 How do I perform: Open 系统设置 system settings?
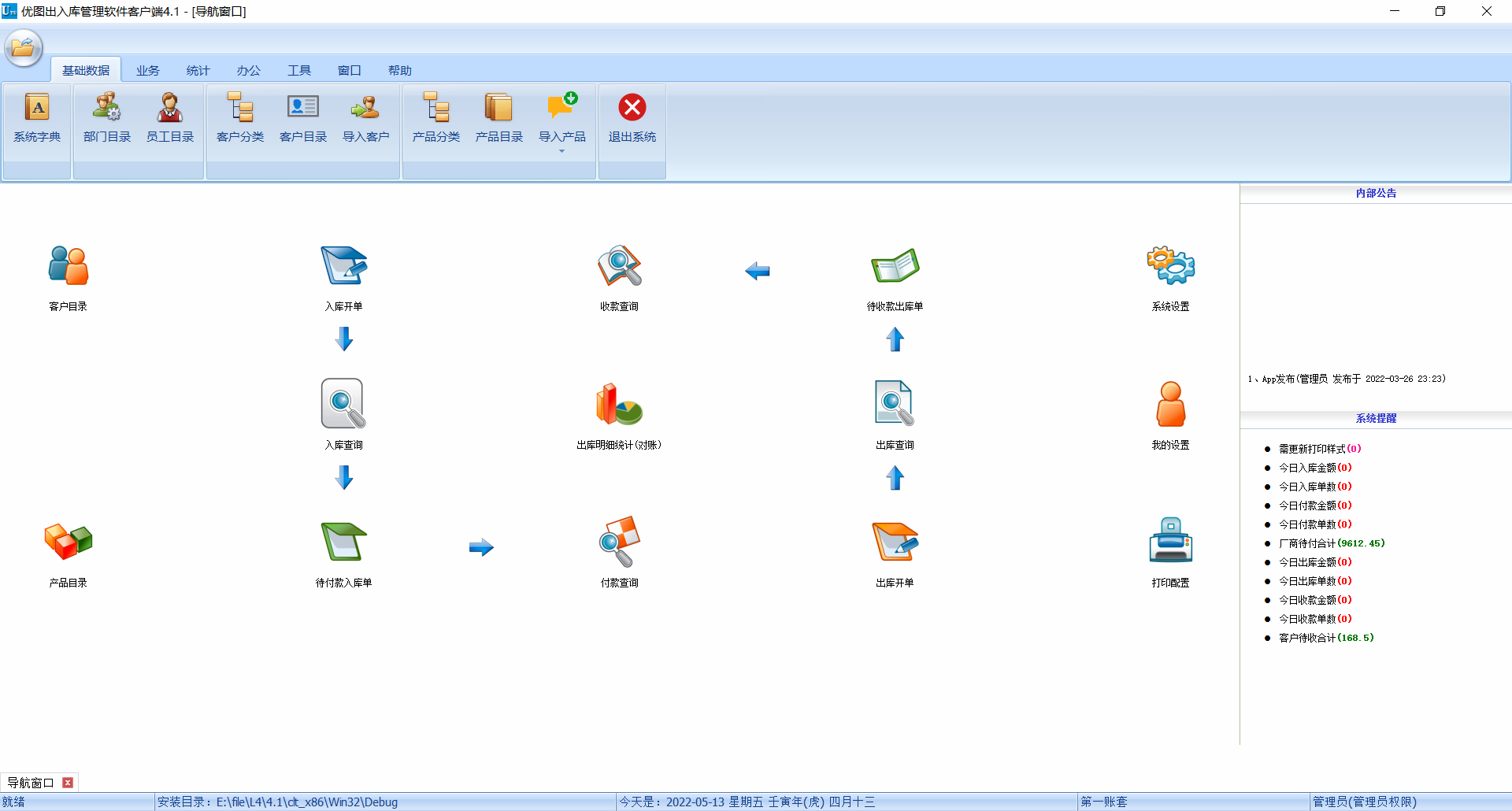point(1171,277)
